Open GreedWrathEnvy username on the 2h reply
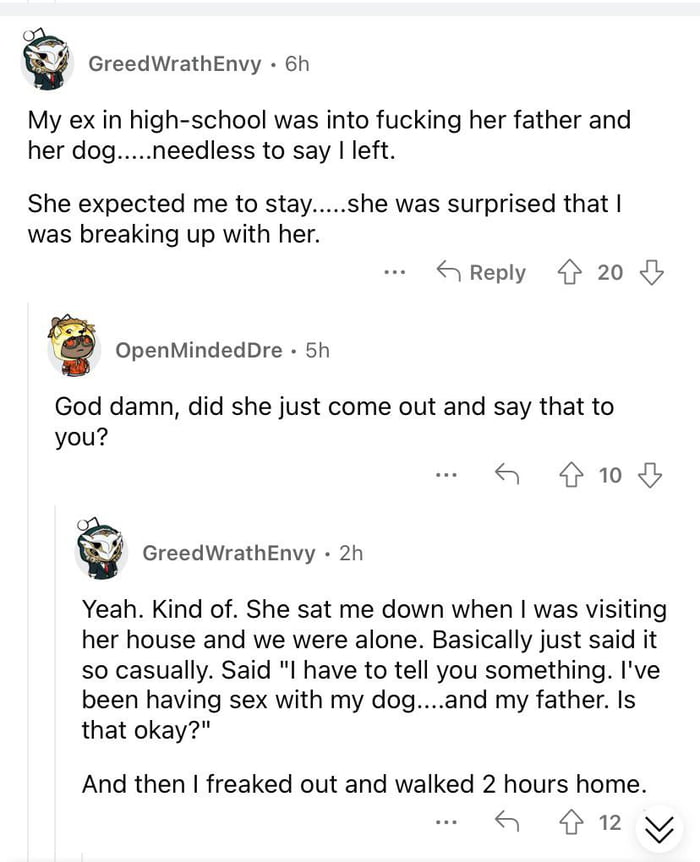 [x=229, y=553]
